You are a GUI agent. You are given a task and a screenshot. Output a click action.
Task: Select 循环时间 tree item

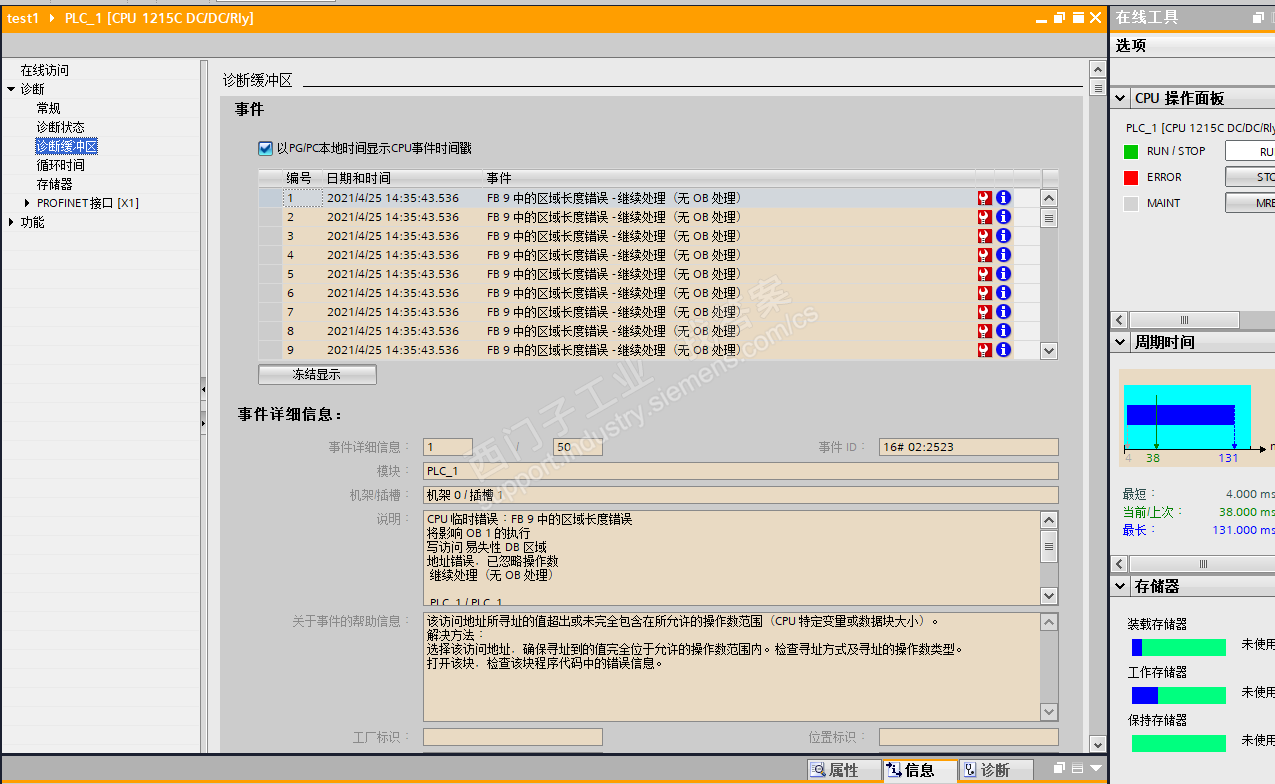click(60, 165)
